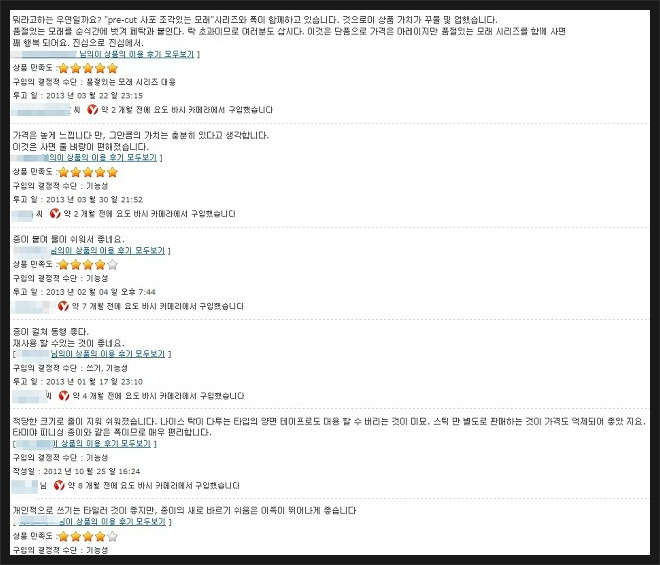
Task: Open all reviews link under '개인적으로 쓰기는' review
Action: pyautogui.click(x=112, y=522)
